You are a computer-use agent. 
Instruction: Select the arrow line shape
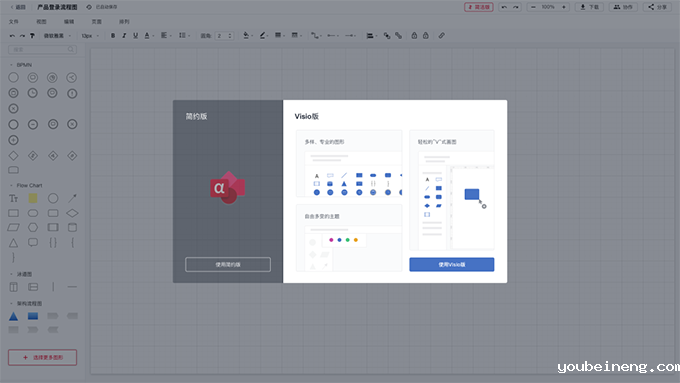tap(72, 198)
